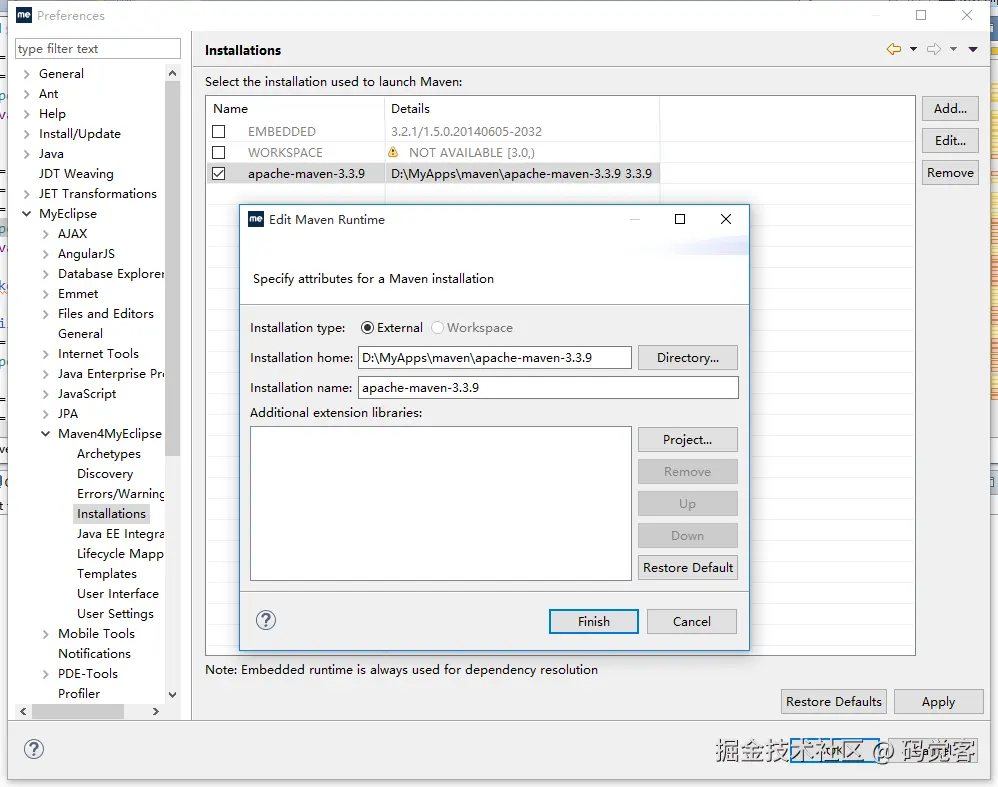Expand the Java tree node
Screen dimensions: 998x787
(x=27, y=154)
